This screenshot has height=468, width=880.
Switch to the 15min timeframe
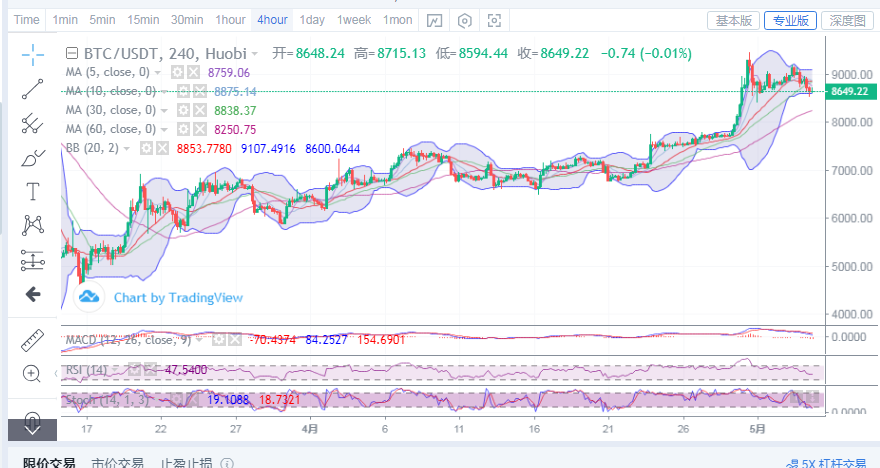(143, 20)
